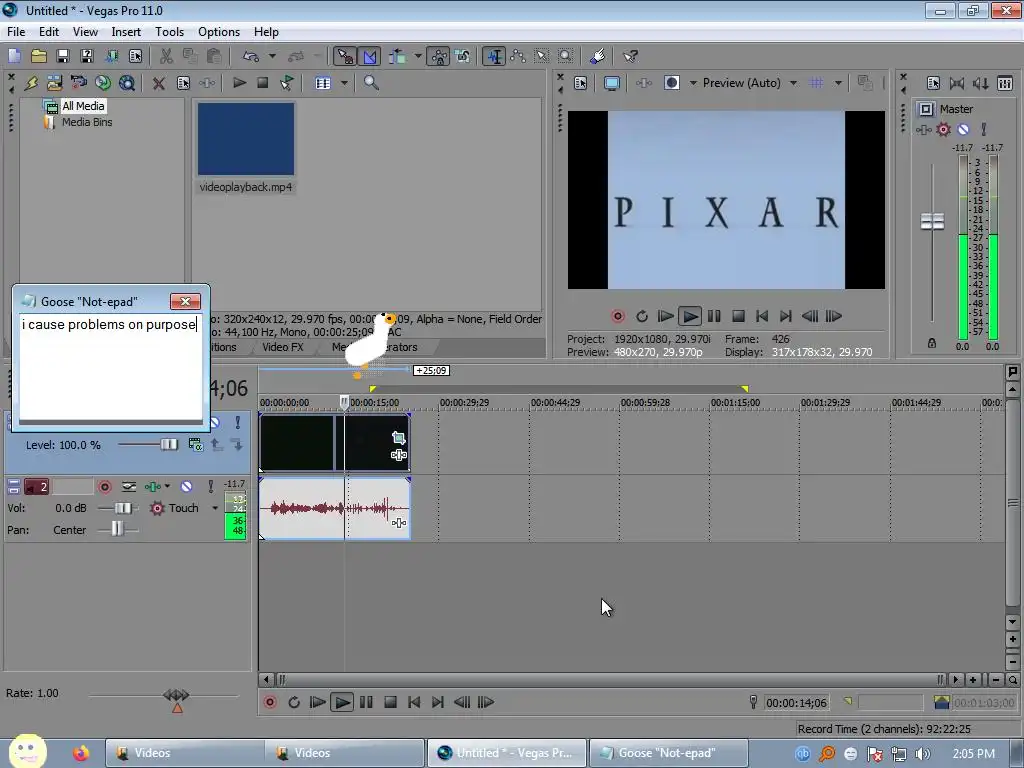Open project properties toolbar icon
The height and width of the screenshot is (768, 1024).
[136, 56]
